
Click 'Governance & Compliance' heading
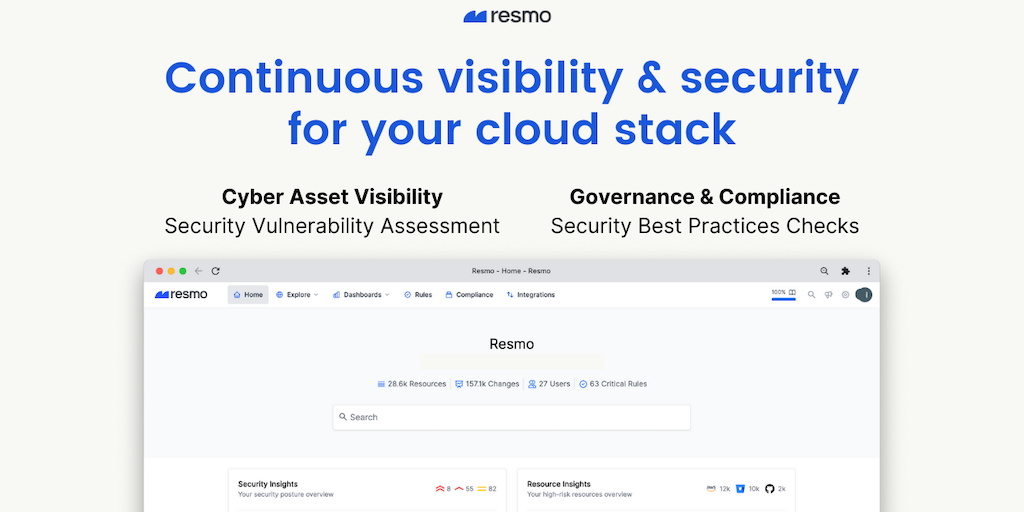tap(705, 197)
